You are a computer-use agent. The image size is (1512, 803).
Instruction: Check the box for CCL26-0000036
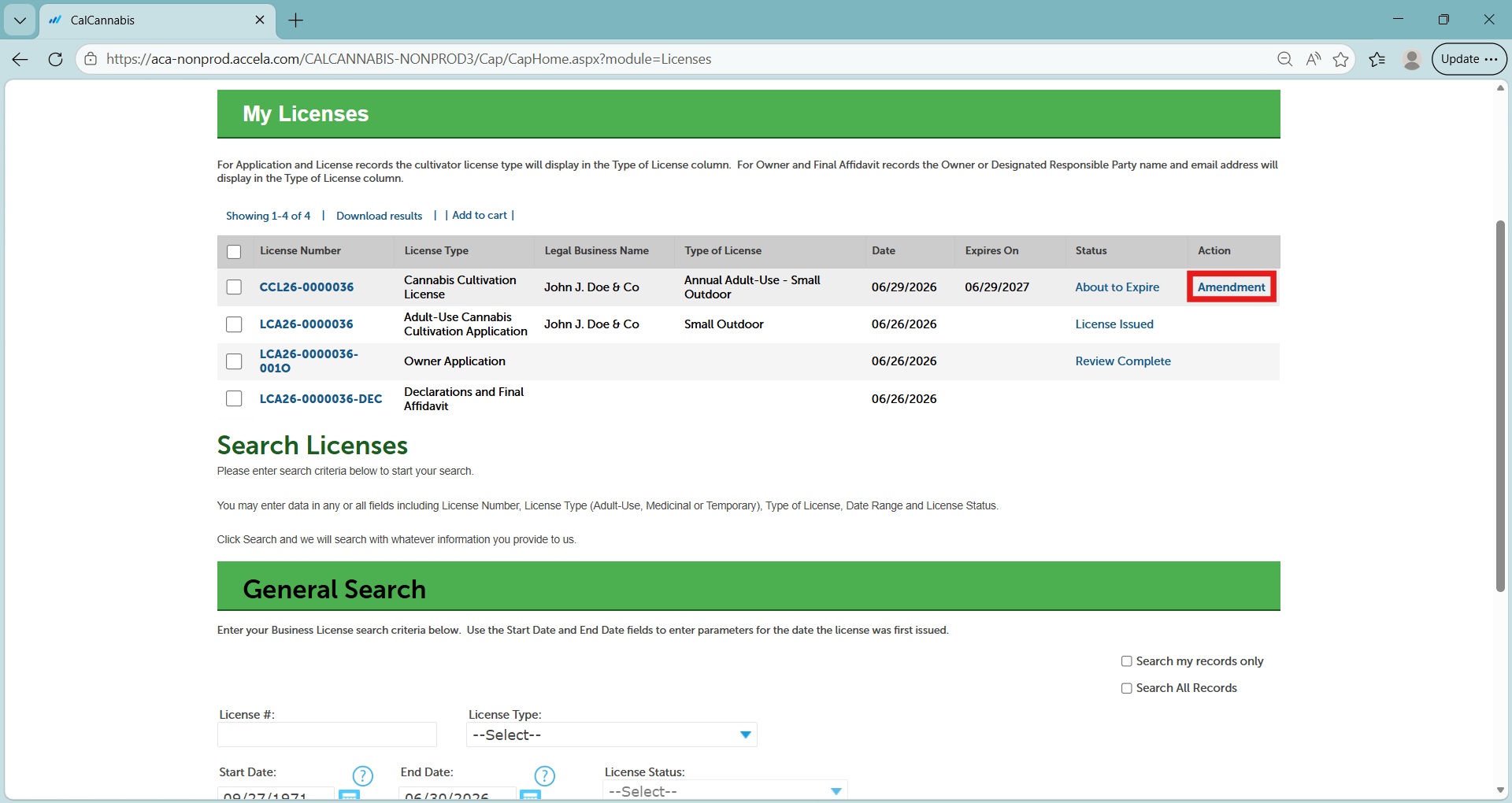(x=234, y=287)
